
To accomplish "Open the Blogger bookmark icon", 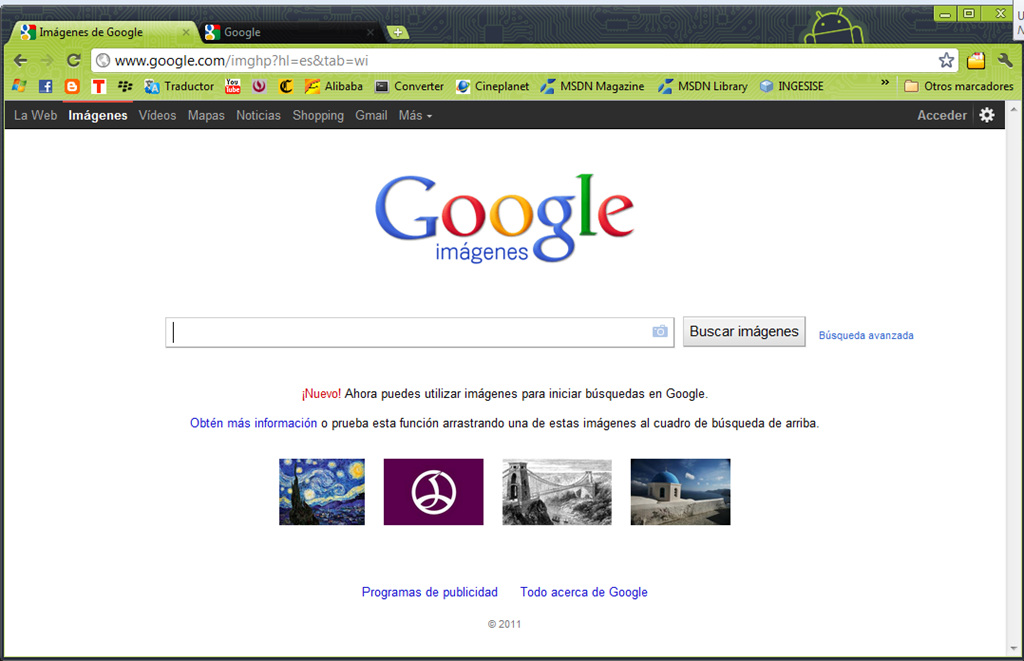I will 72,86.
